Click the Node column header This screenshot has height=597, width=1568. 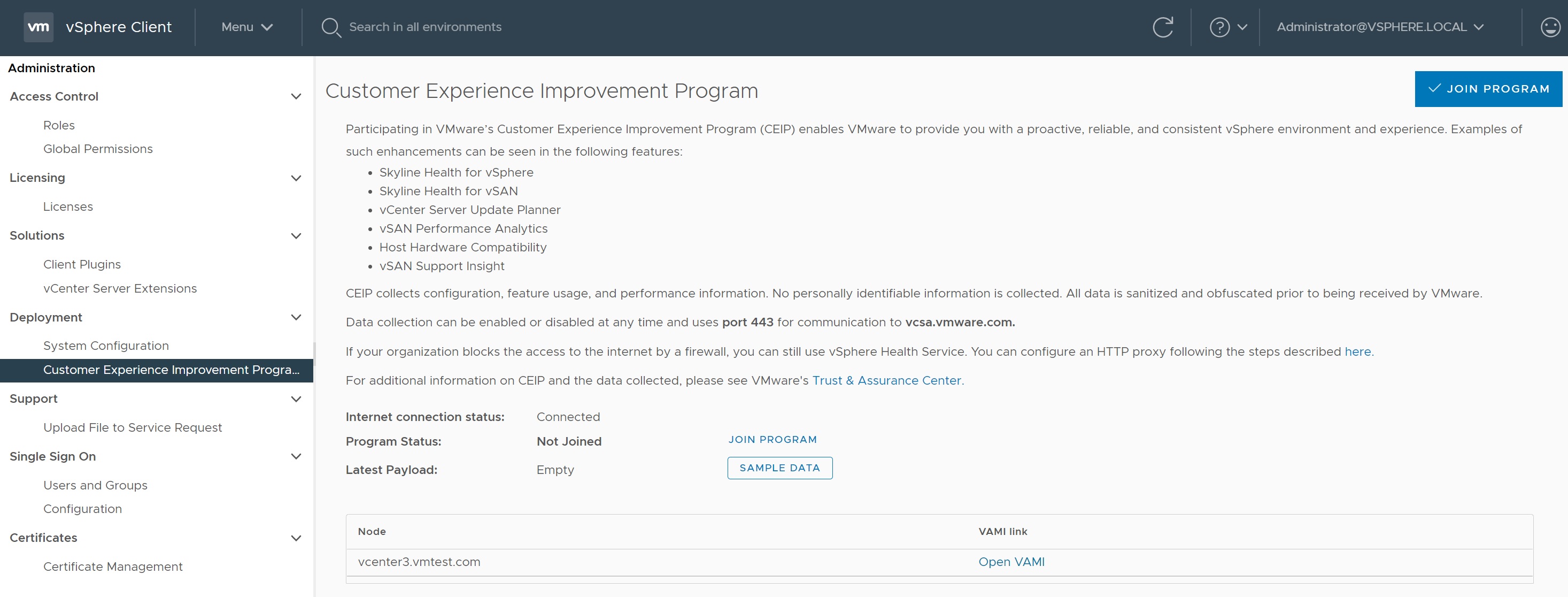[372, 531]
